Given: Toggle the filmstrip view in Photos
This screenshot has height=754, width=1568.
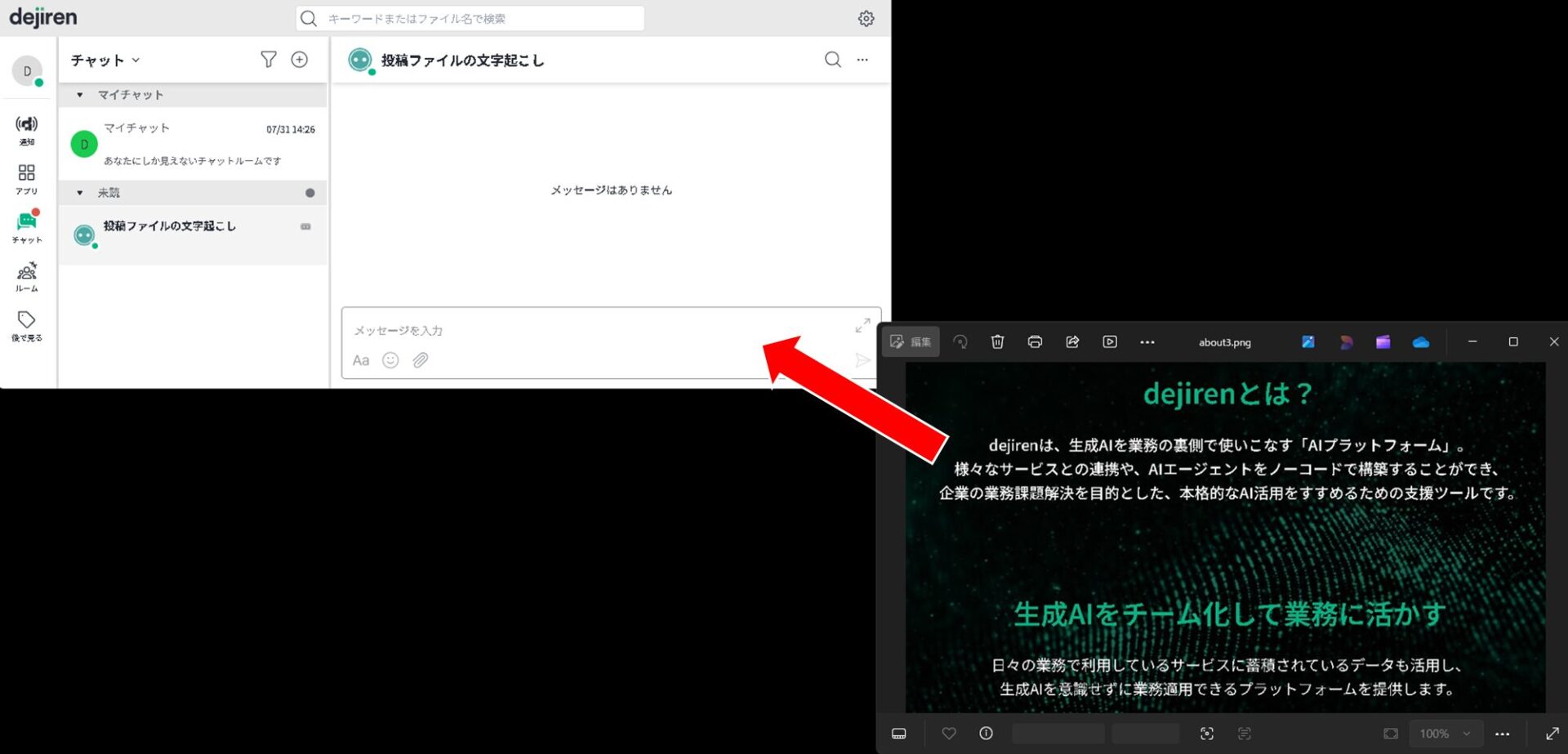Looking at the screenshot, I should (899, 734).
